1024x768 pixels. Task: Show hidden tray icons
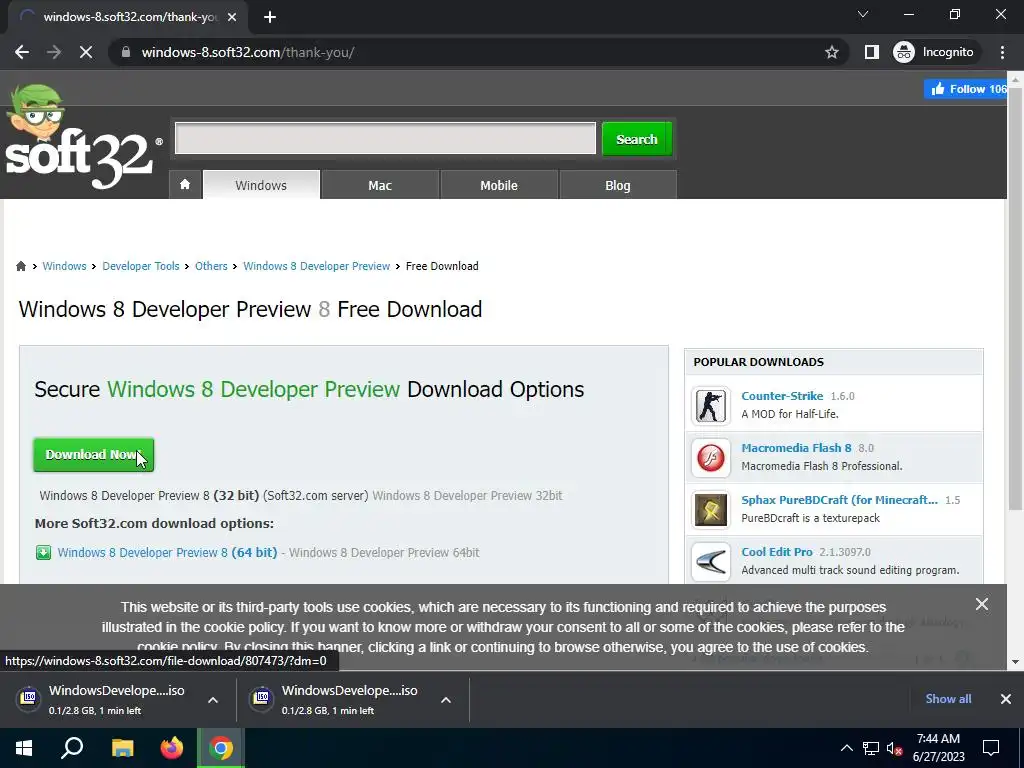pyautogui.click(x=846, y=748)
